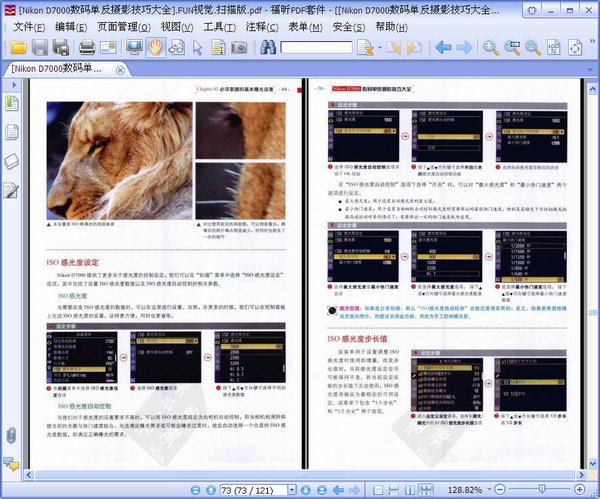Open the 注释(C) menu

click(x=262, y=27)
